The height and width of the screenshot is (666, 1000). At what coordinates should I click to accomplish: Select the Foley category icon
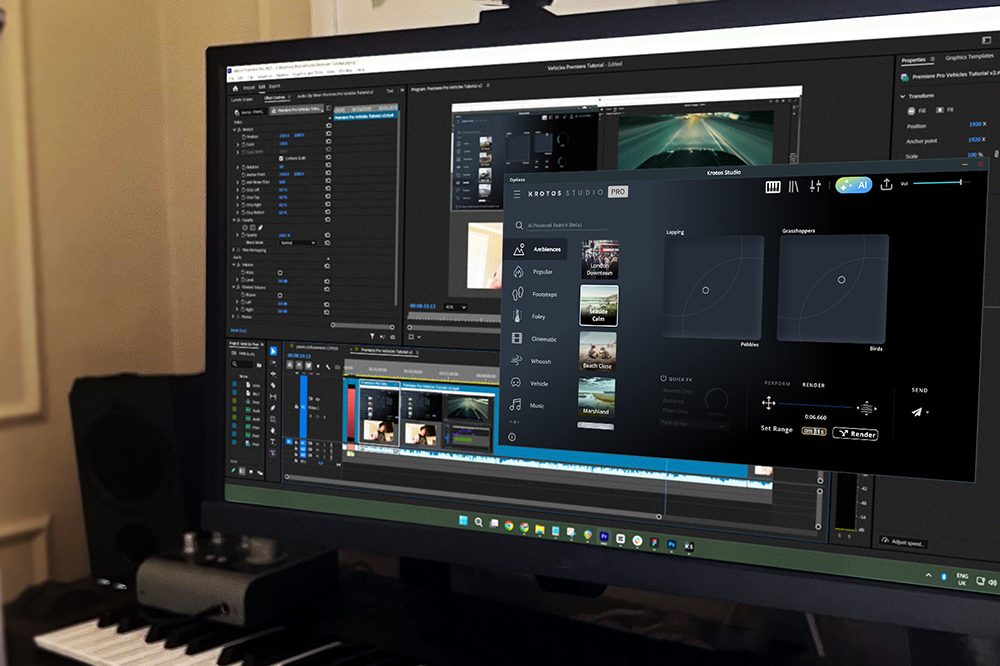[517, 316]
